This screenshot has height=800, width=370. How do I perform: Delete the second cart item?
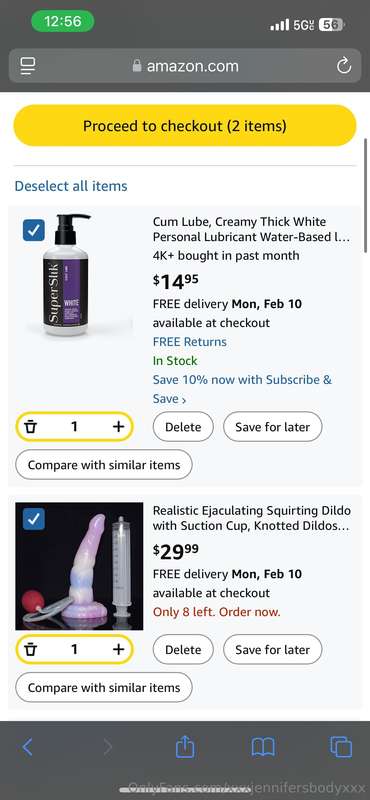tap(183, 649)
